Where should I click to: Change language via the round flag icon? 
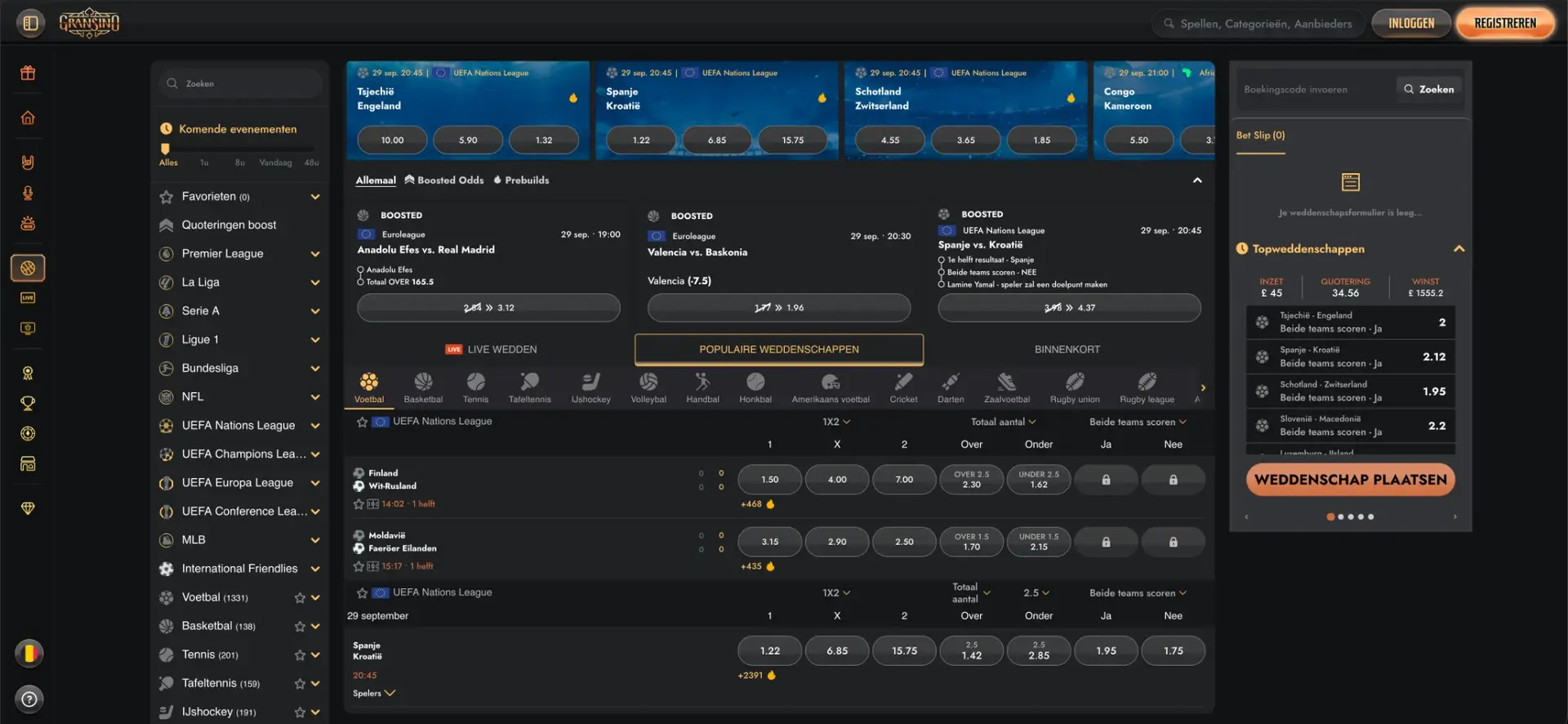click(x=29, y=654)
